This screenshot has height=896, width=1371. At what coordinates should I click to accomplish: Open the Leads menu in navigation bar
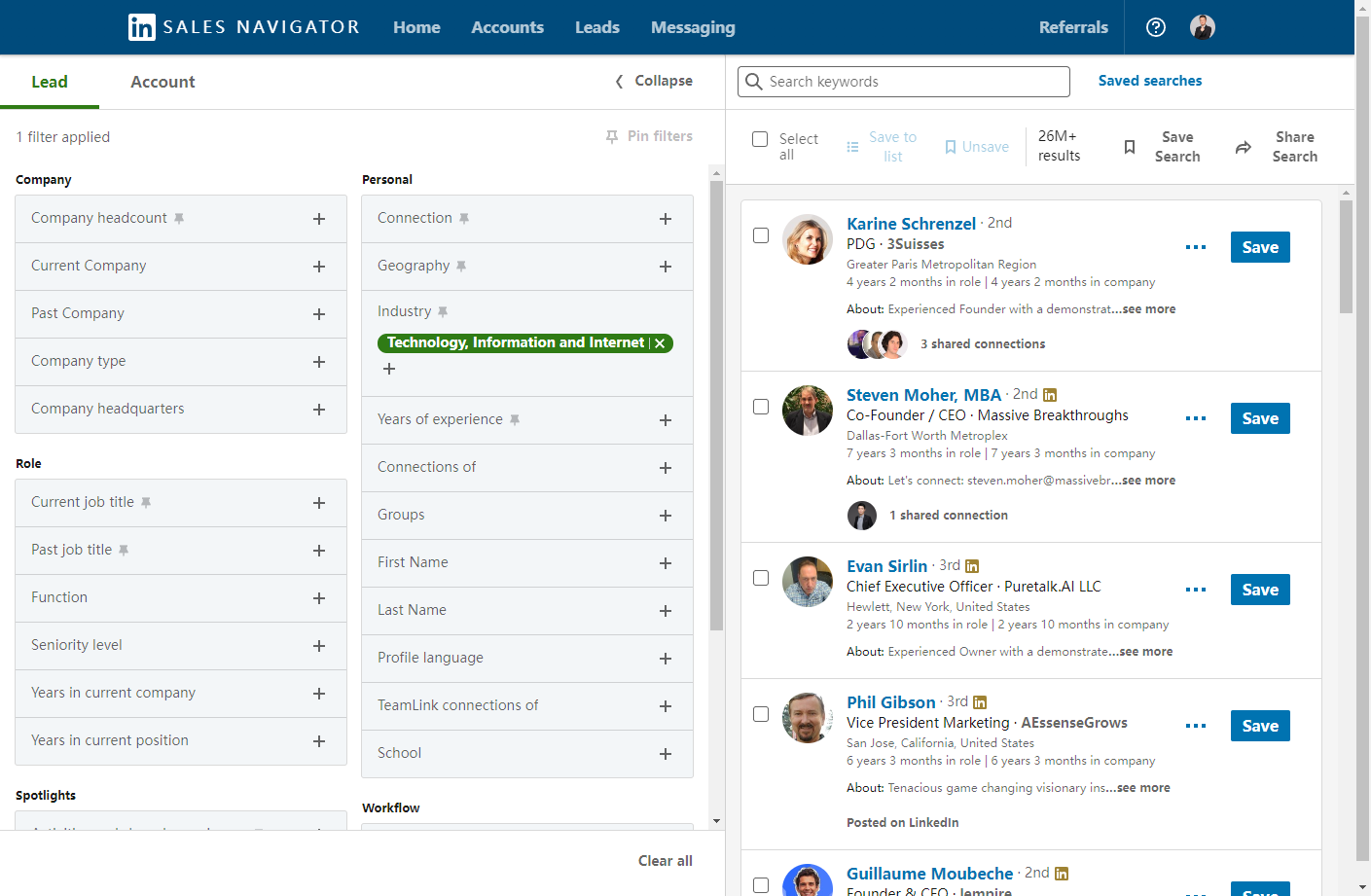click(x=596, y=27)
